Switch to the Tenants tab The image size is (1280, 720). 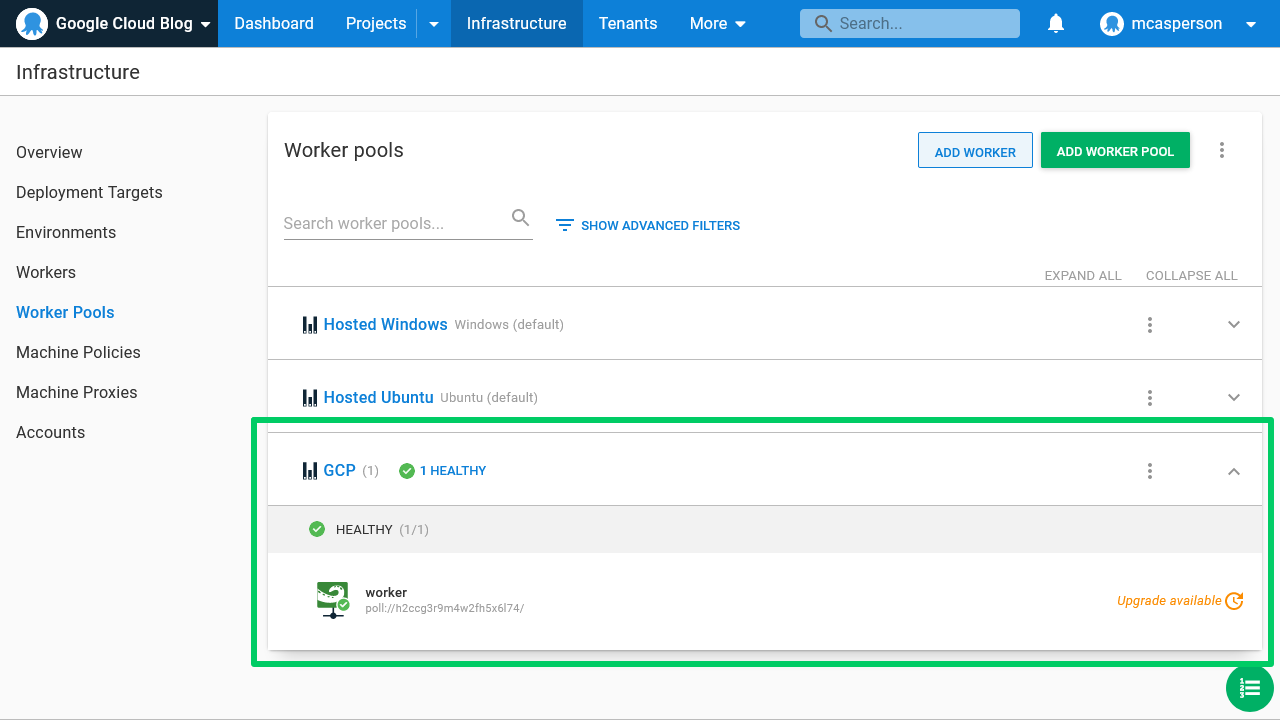(x=627, y=23)
